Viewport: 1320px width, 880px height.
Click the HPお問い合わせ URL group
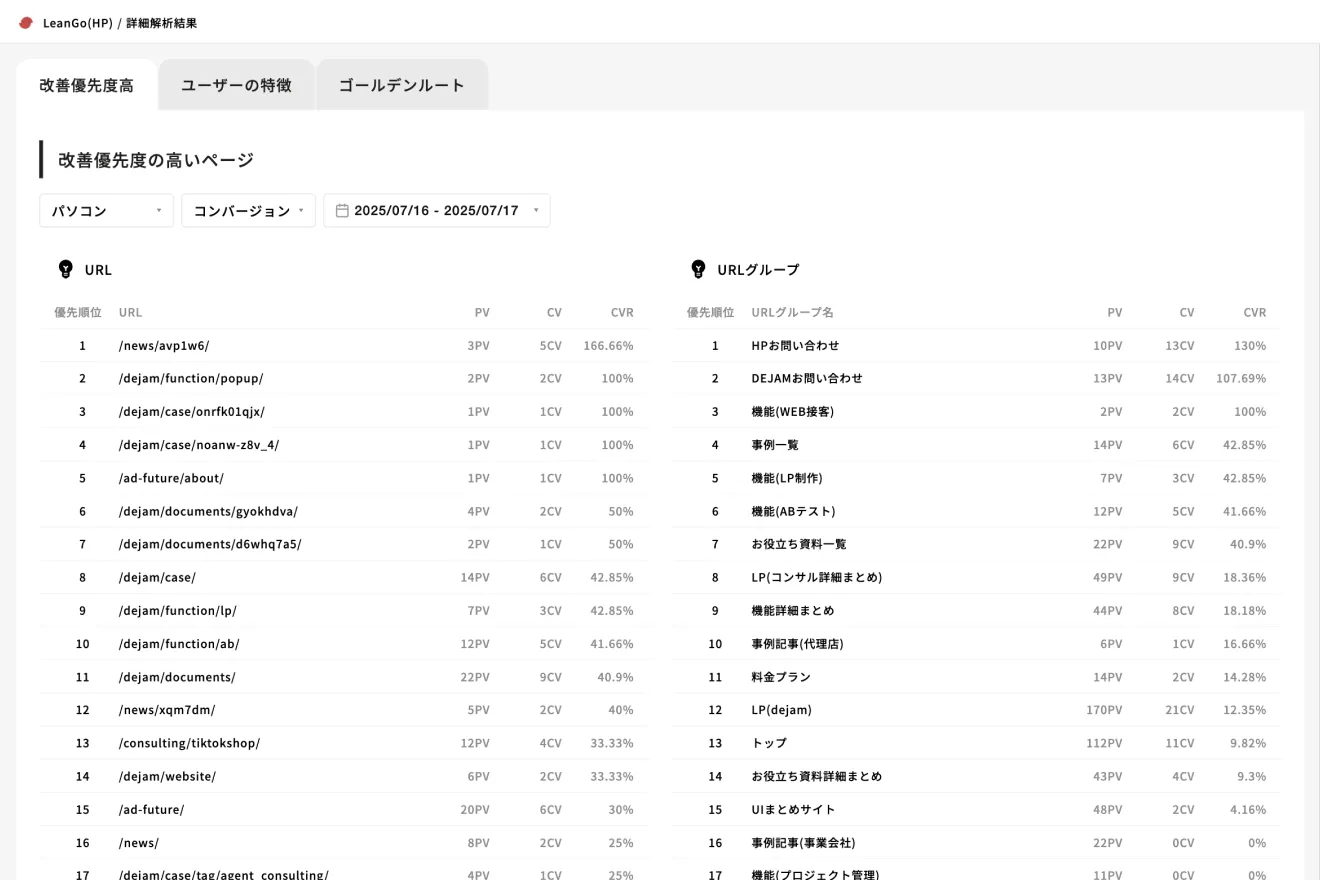[x=795, y=346]
